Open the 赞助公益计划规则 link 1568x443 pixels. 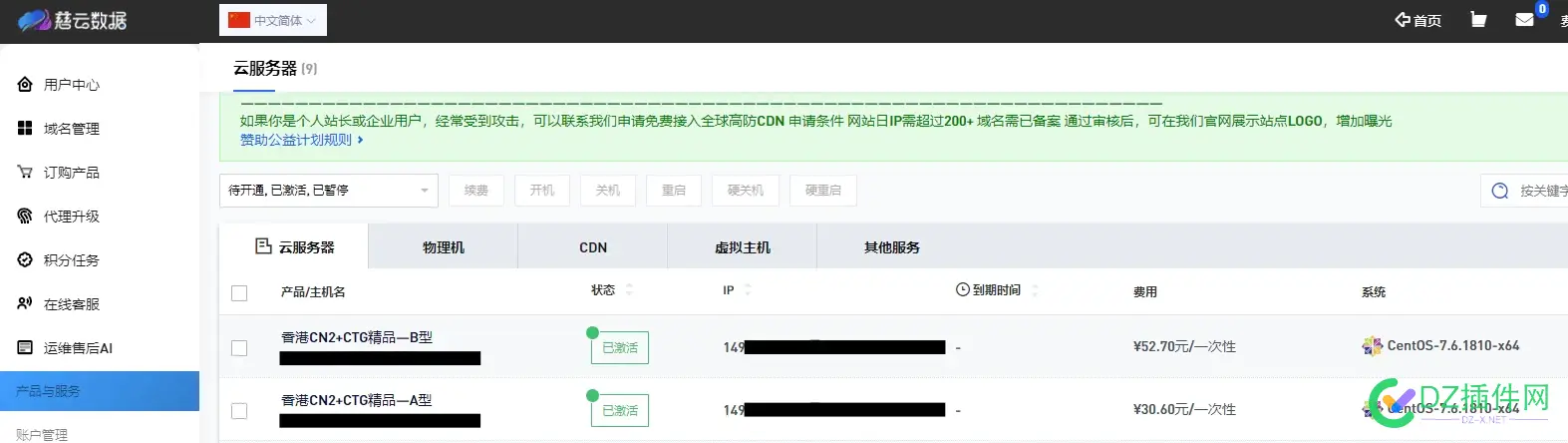(296, 140)
